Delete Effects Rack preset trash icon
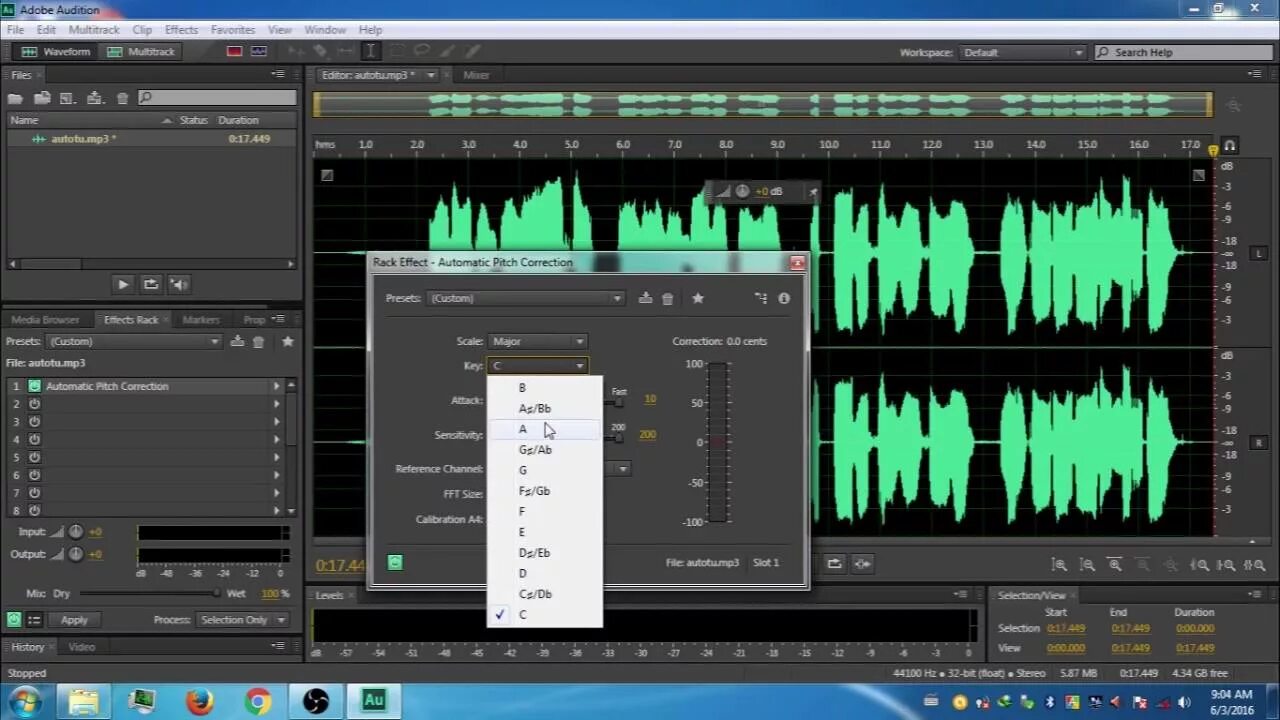Viewport: 1280px width, 720px height. 258,341
